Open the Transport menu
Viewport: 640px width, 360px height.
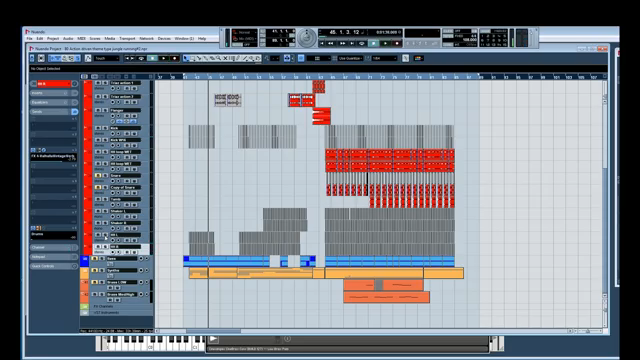coord(127,39)
